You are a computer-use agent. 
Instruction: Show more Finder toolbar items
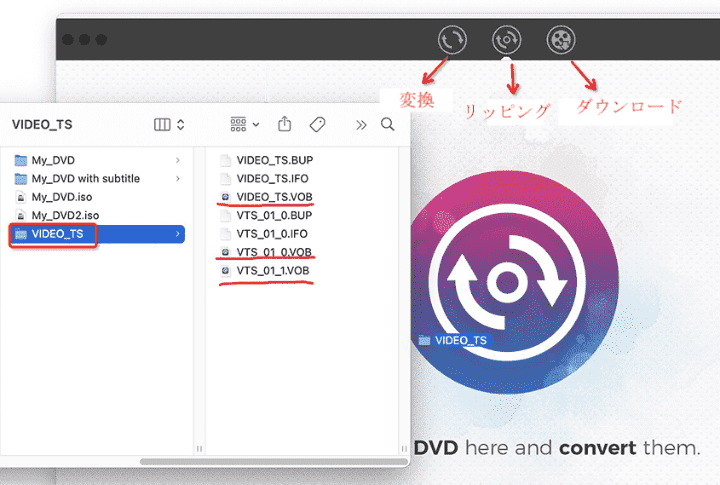(361, 125)
